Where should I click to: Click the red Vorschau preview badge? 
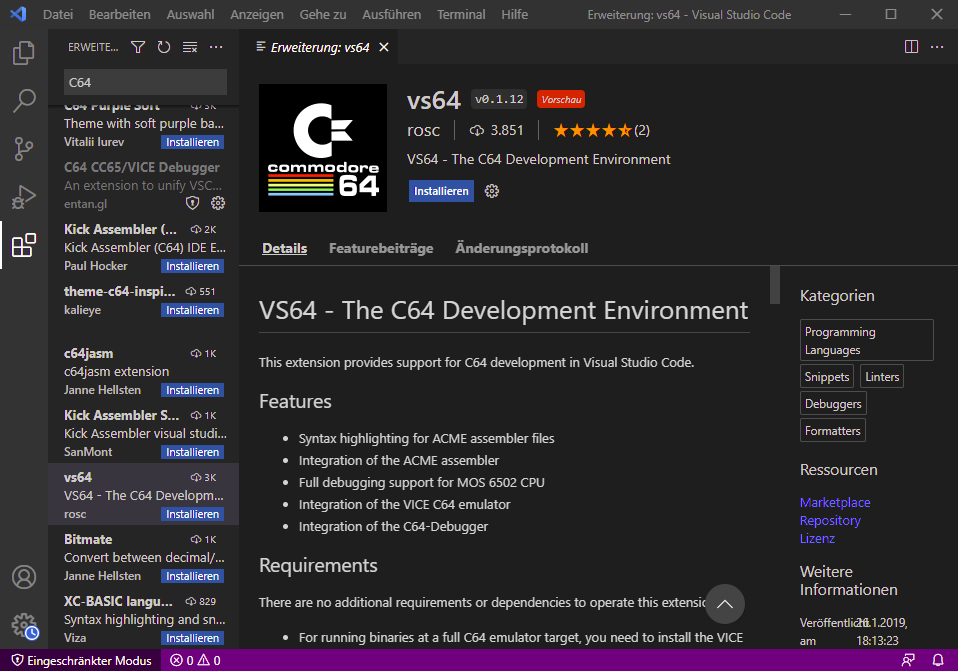pos(561,99)
